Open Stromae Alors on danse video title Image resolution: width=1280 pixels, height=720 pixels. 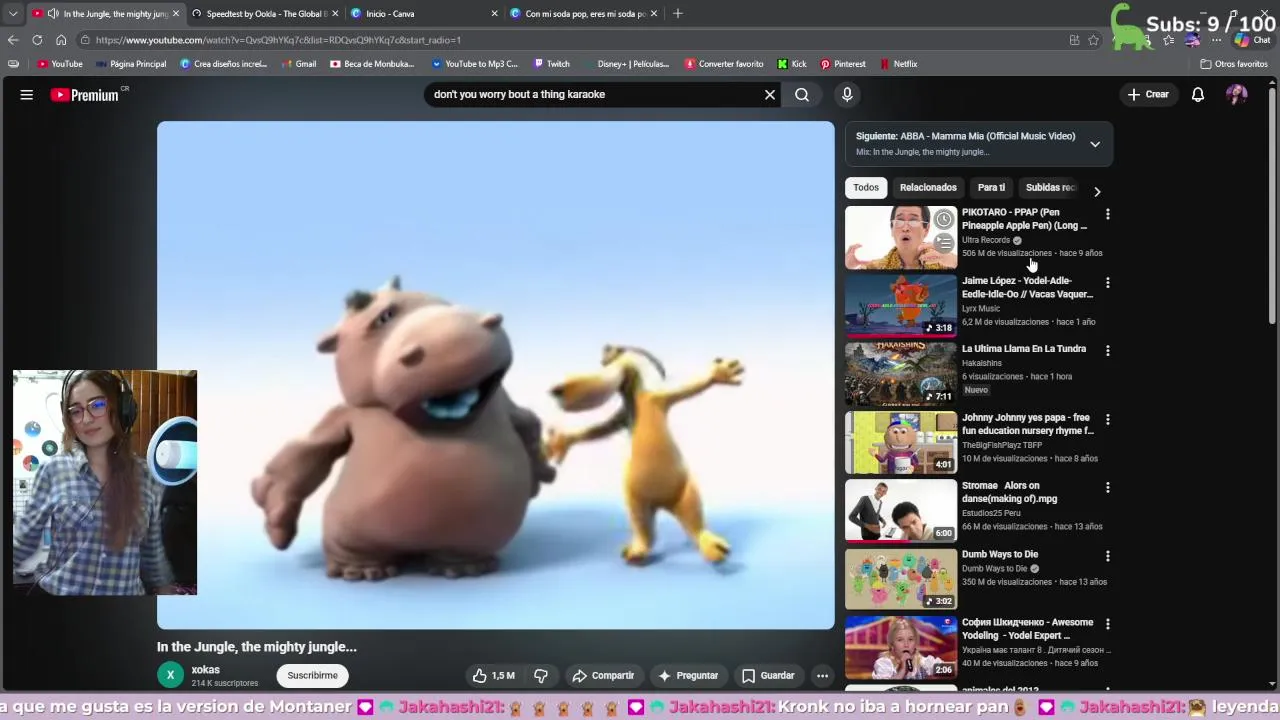point(1009,492)
